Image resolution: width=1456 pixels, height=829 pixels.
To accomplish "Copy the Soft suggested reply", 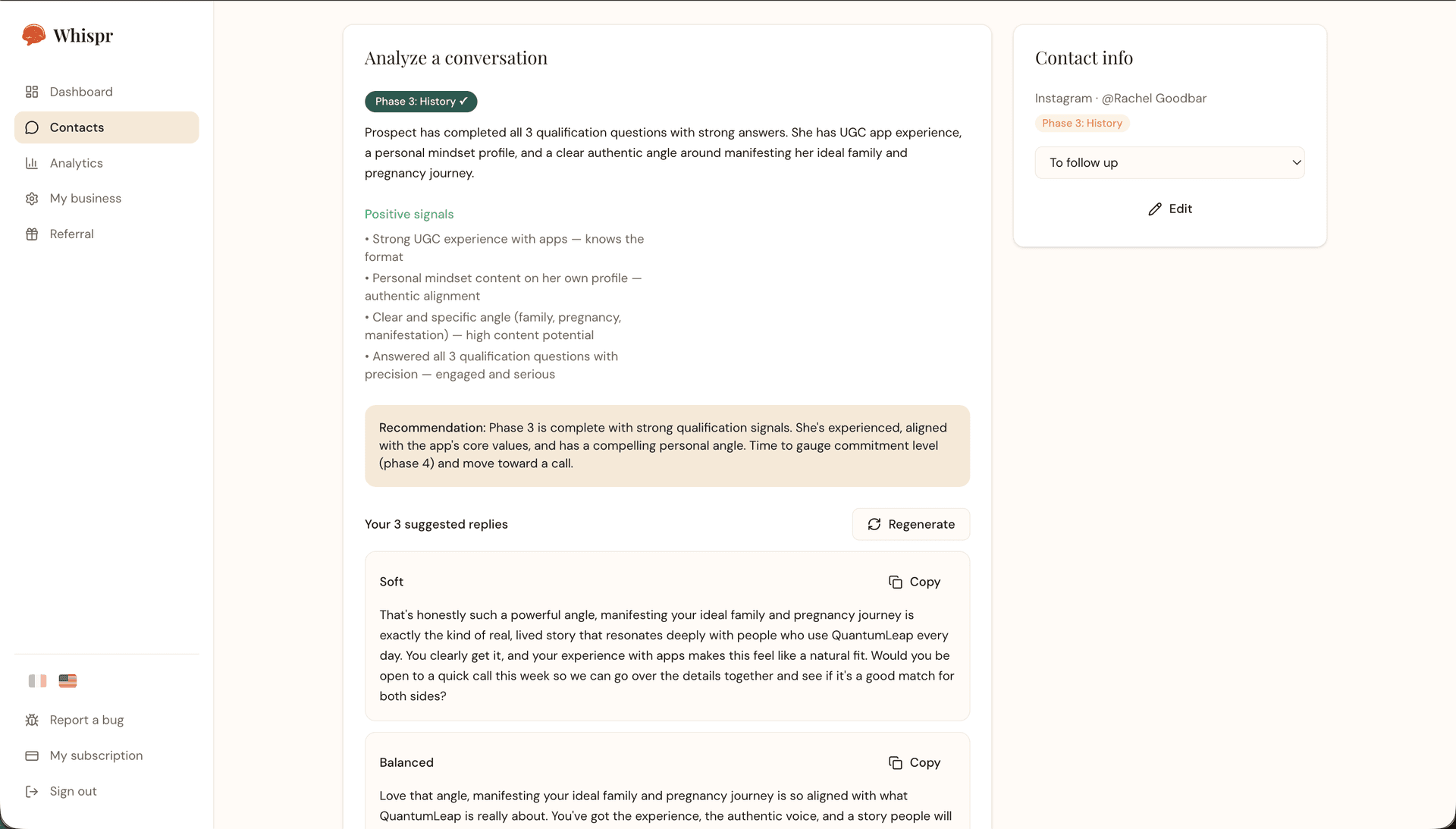I will pyautogui.click(x=915, y=582).
